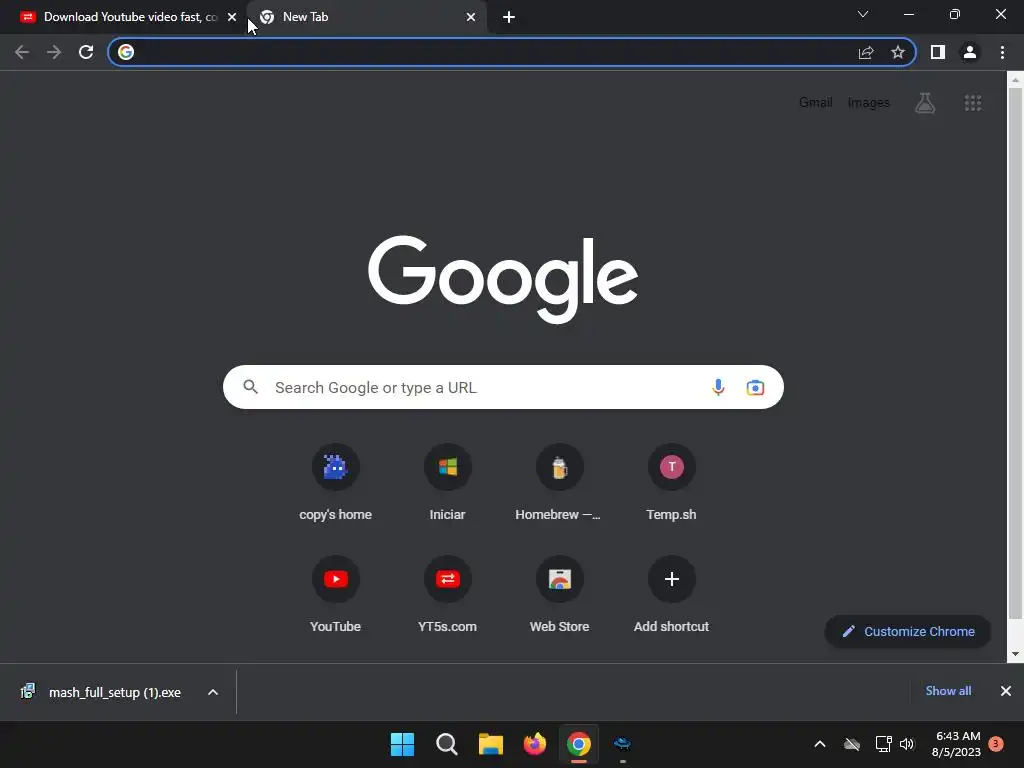Open the tab search dropdown arrow

863,14
